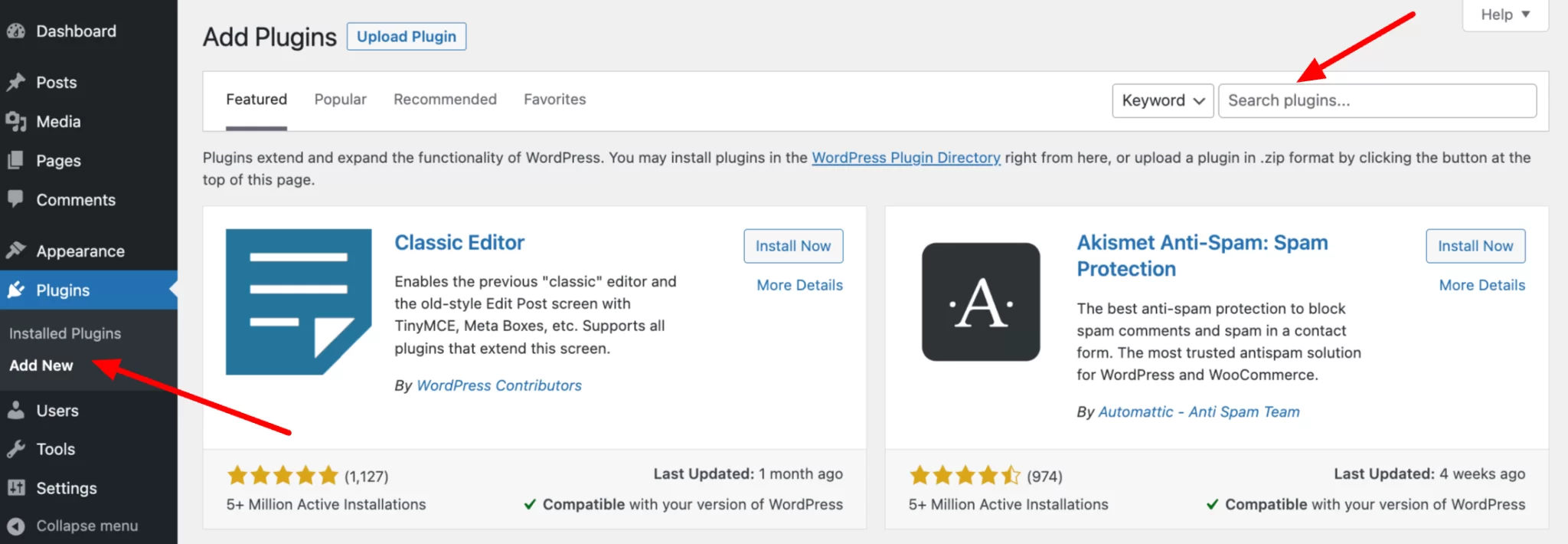Open Akismet Anti-Spam: Spam Protection title
Screen dimensions: 1568x544
[1202, 256]
